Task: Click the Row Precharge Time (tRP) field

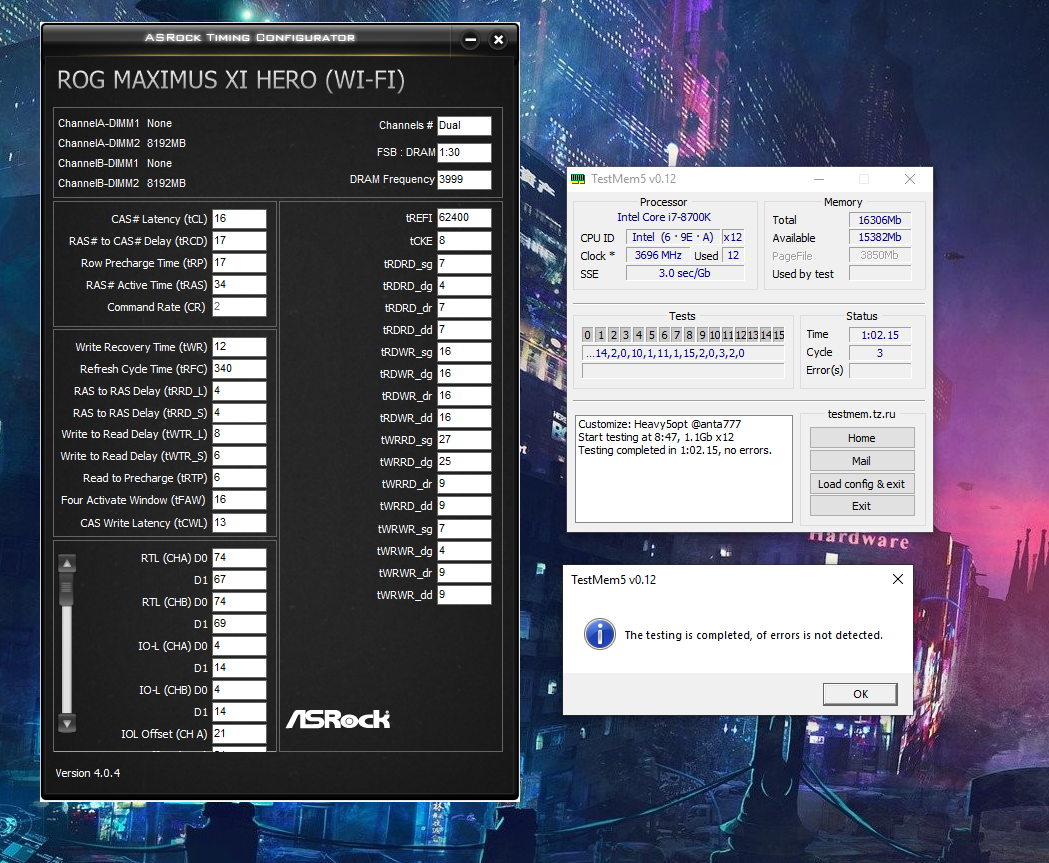Action: pos(240,263)
